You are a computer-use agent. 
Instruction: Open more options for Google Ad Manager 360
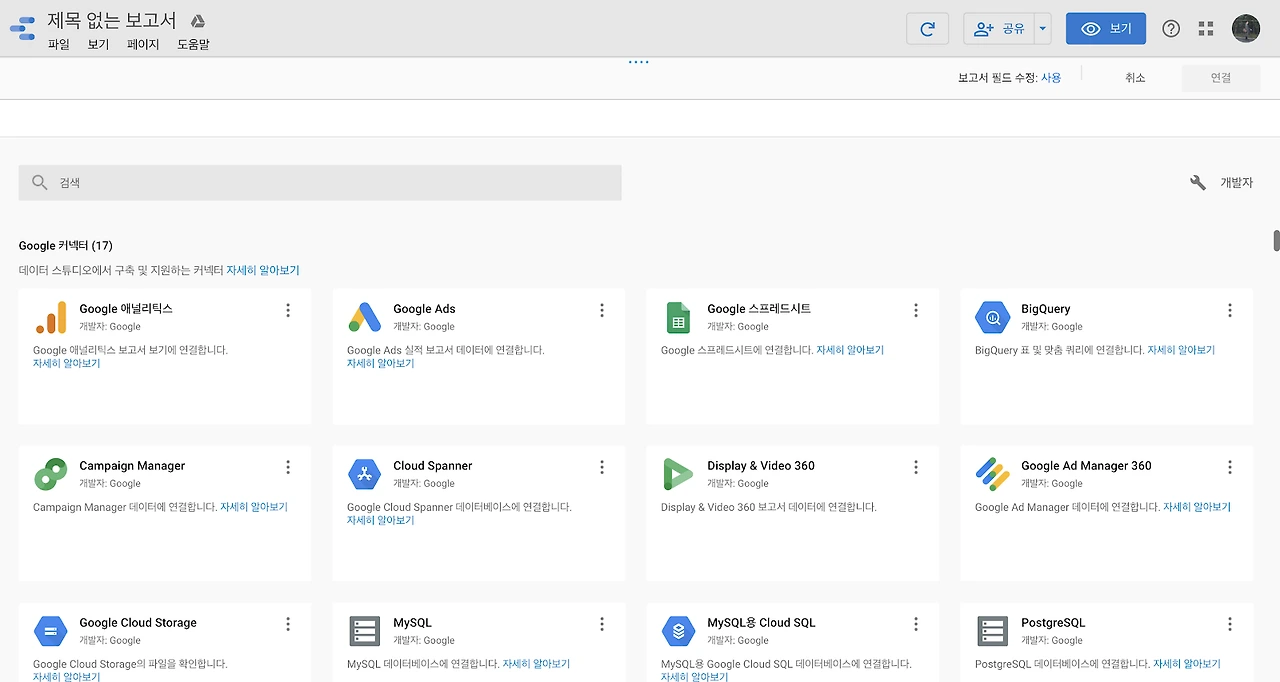(1230, 467)
